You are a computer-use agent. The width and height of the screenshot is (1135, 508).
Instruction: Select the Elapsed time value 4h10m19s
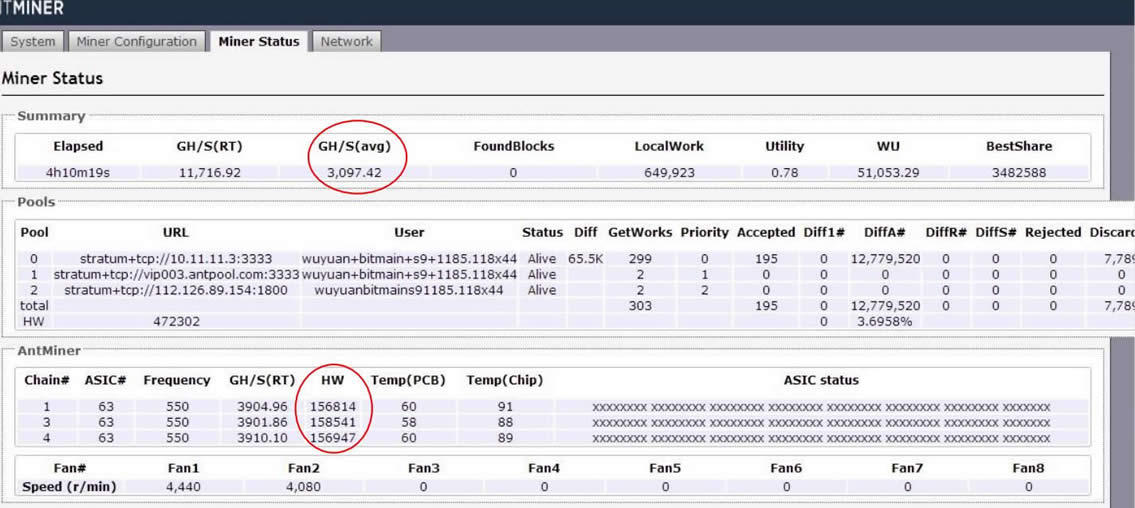tap(78, 172)
